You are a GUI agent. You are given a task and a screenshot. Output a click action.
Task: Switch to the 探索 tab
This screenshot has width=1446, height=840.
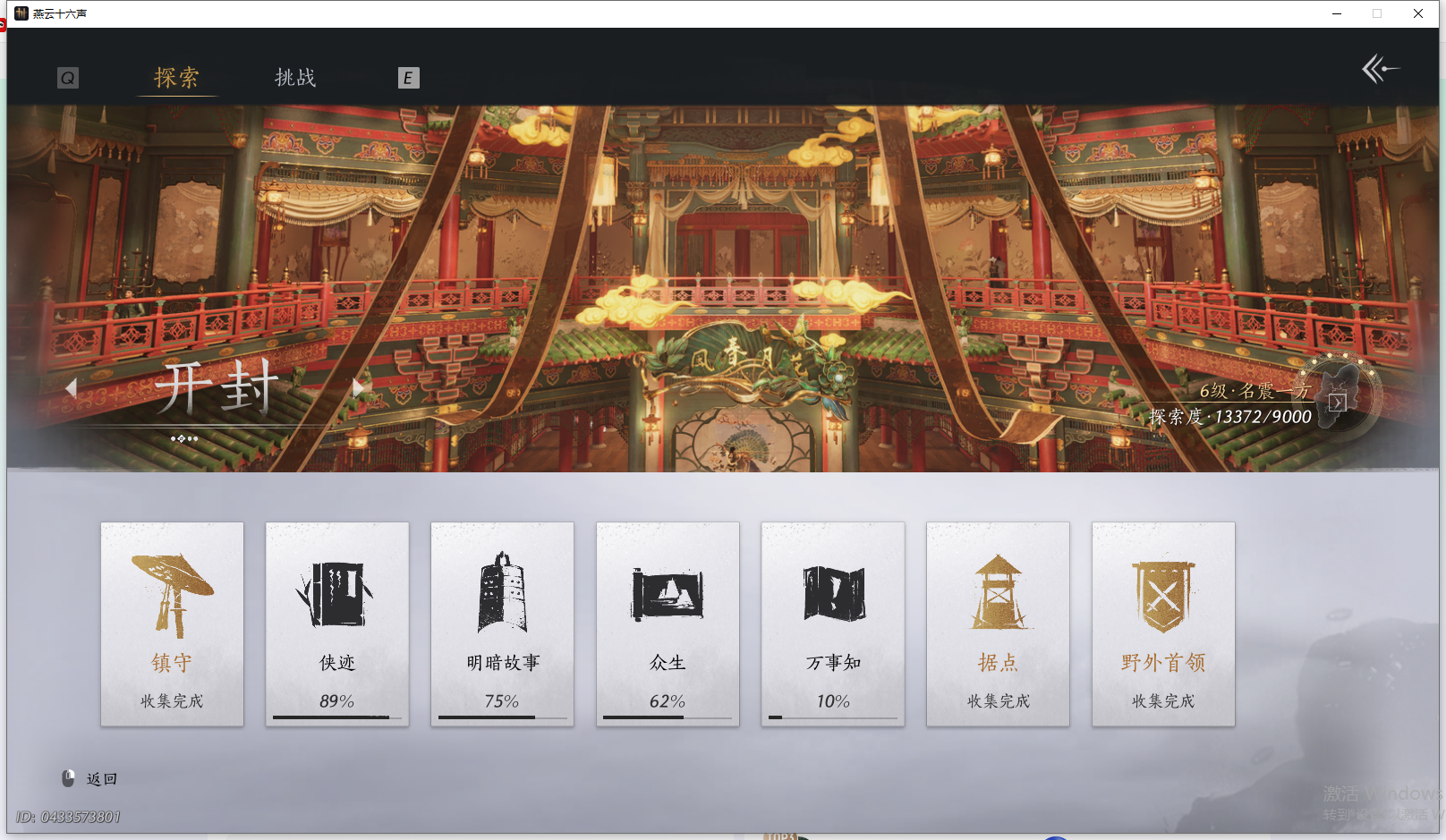176,79
